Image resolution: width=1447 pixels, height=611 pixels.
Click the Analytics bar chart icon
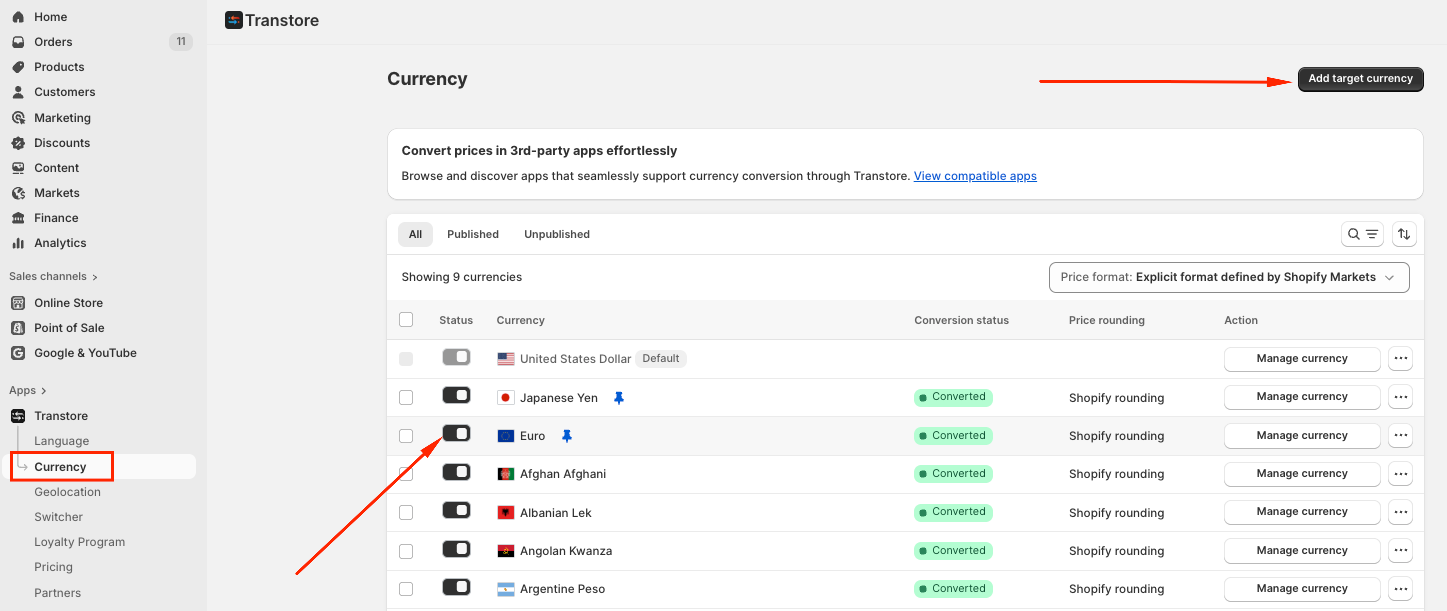(18, 243)
